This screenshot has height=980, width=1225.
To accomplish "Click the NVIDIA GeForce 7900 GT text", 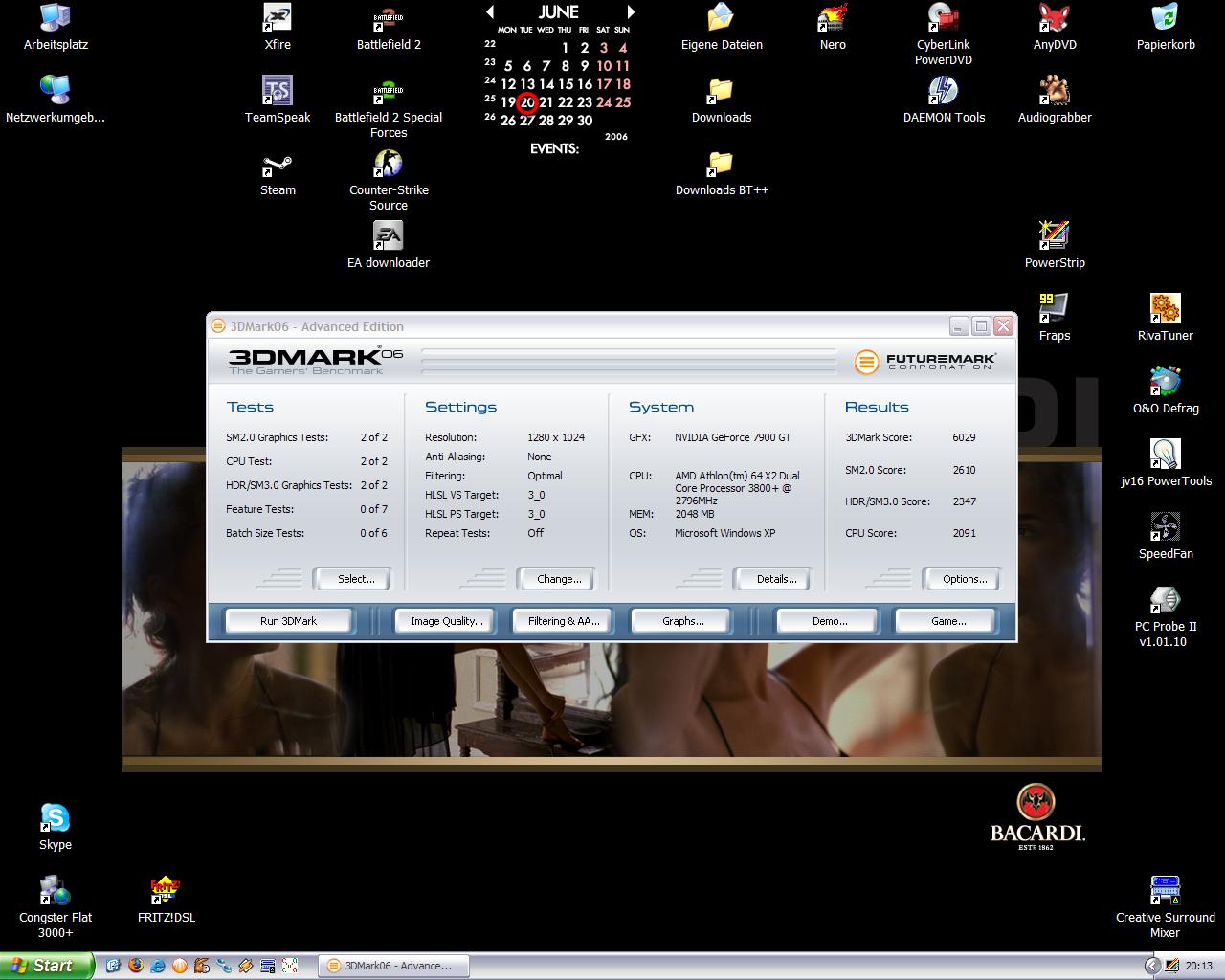I will click(x=733, y=437).
